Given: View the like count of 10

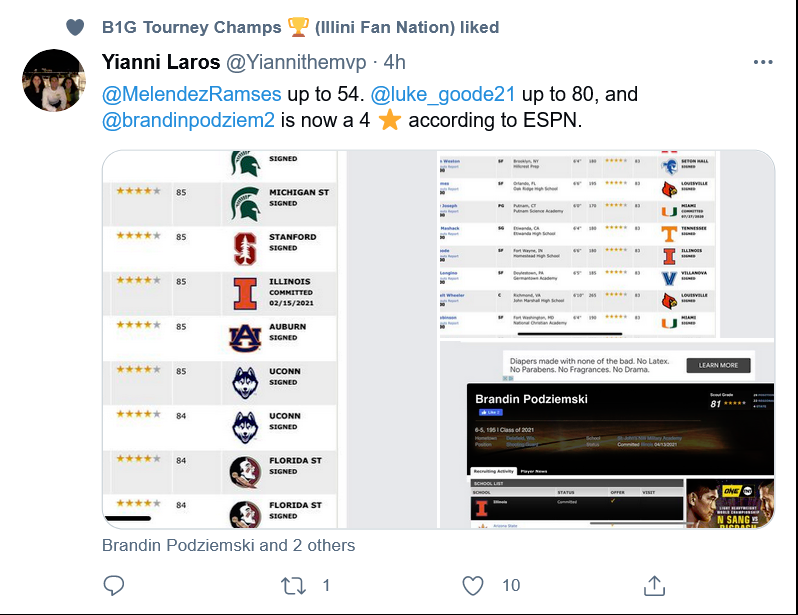Looking at the screenshot, I should (511, 585).
